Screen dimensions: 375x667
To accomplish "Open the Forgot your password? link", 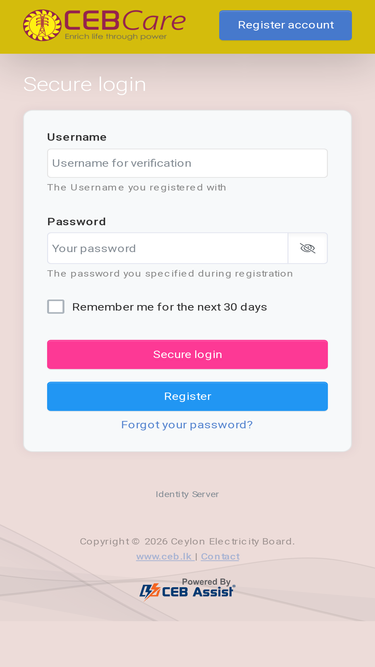I will 187,425.
